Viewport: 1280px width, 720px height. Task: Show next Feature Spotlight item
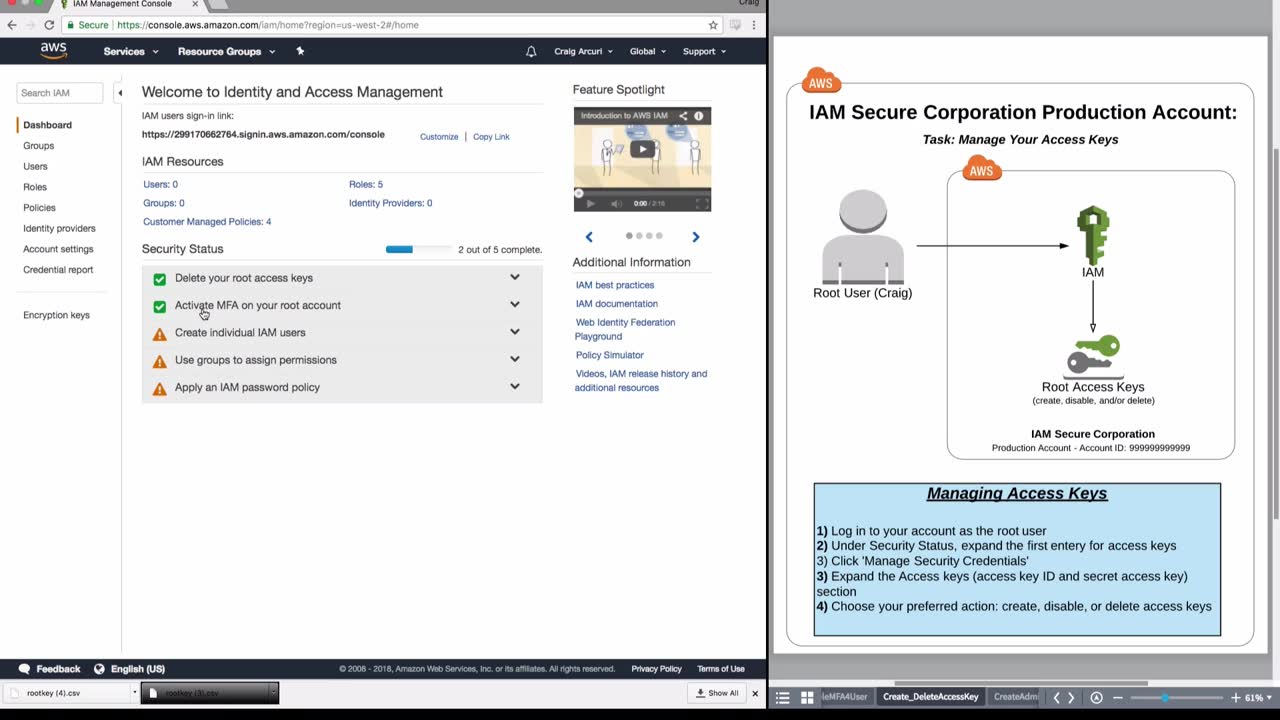(x=696, y=237)
